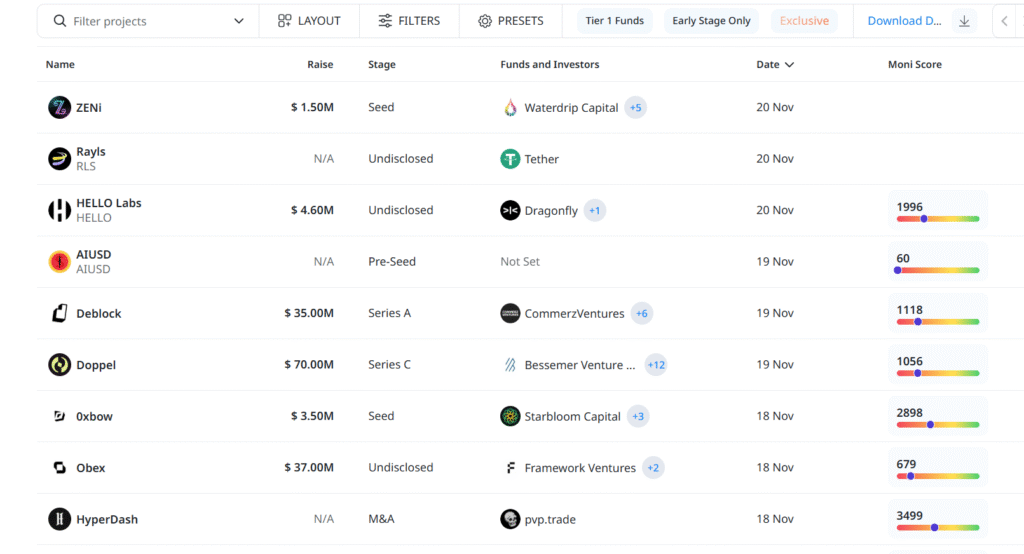Click the Name column header
The image size is (1024, 554).
[x=60, y=65]
